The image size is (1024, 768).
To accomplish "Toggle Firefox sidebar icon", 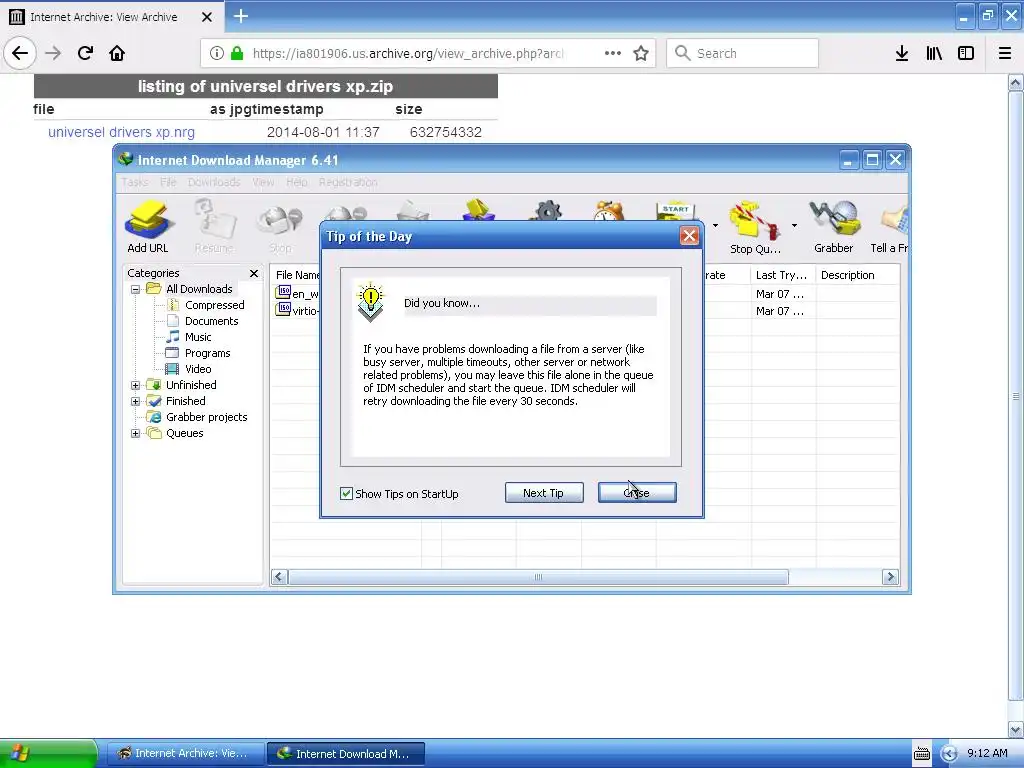I will pyautogui.click(x=966, y=53).
